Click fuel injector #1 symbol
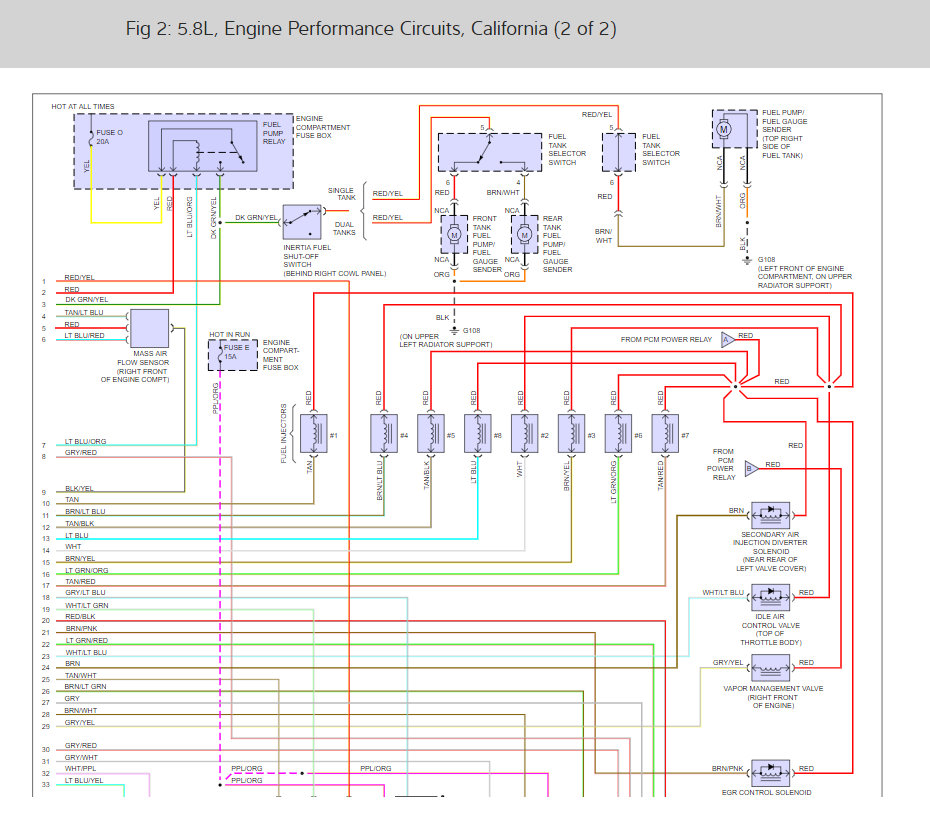 coord(313,434)
